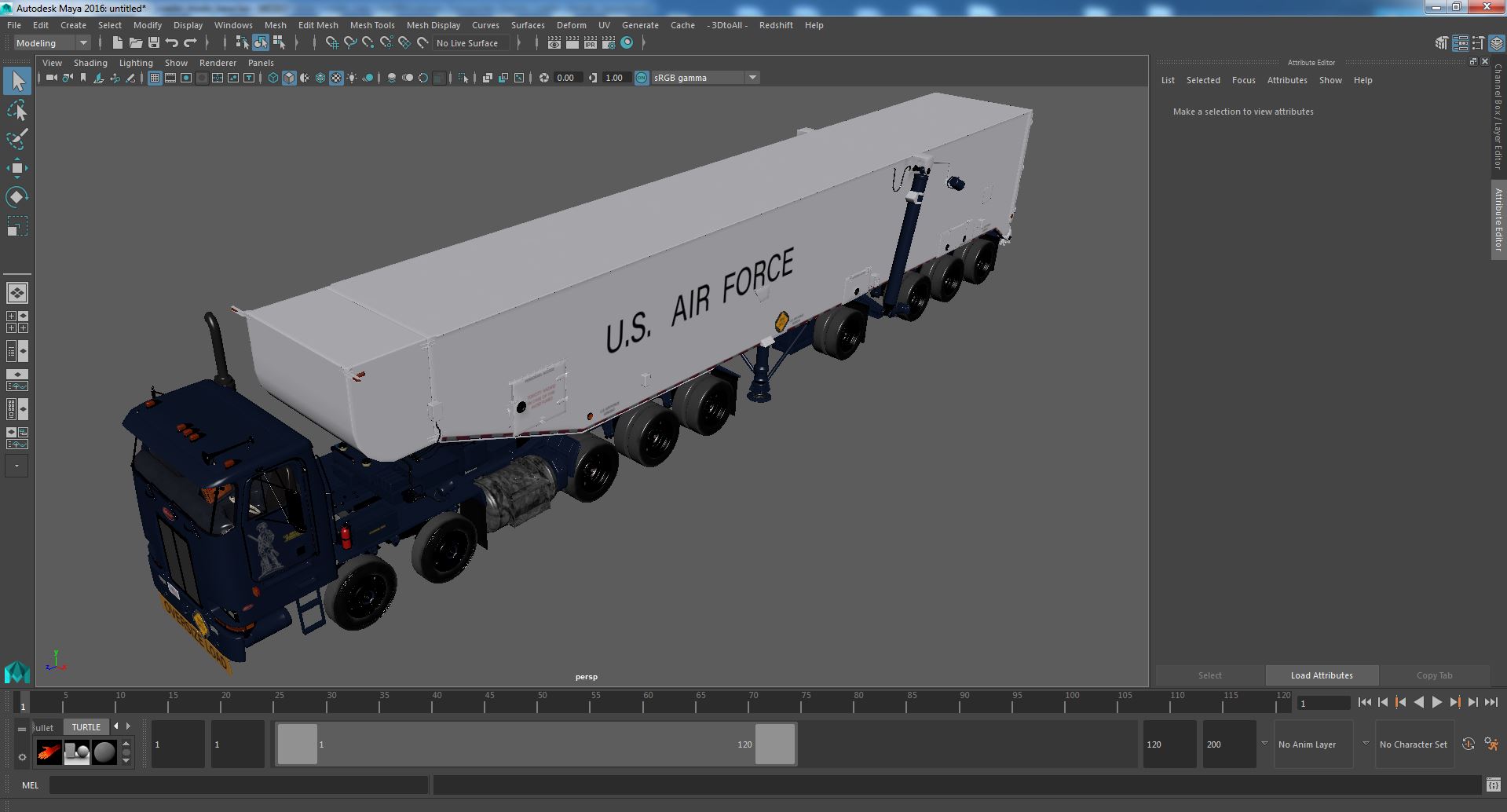The image size is (1507, 812).
Task: Open the Mesh Tools menu
Action: click(x=372, y=25)
